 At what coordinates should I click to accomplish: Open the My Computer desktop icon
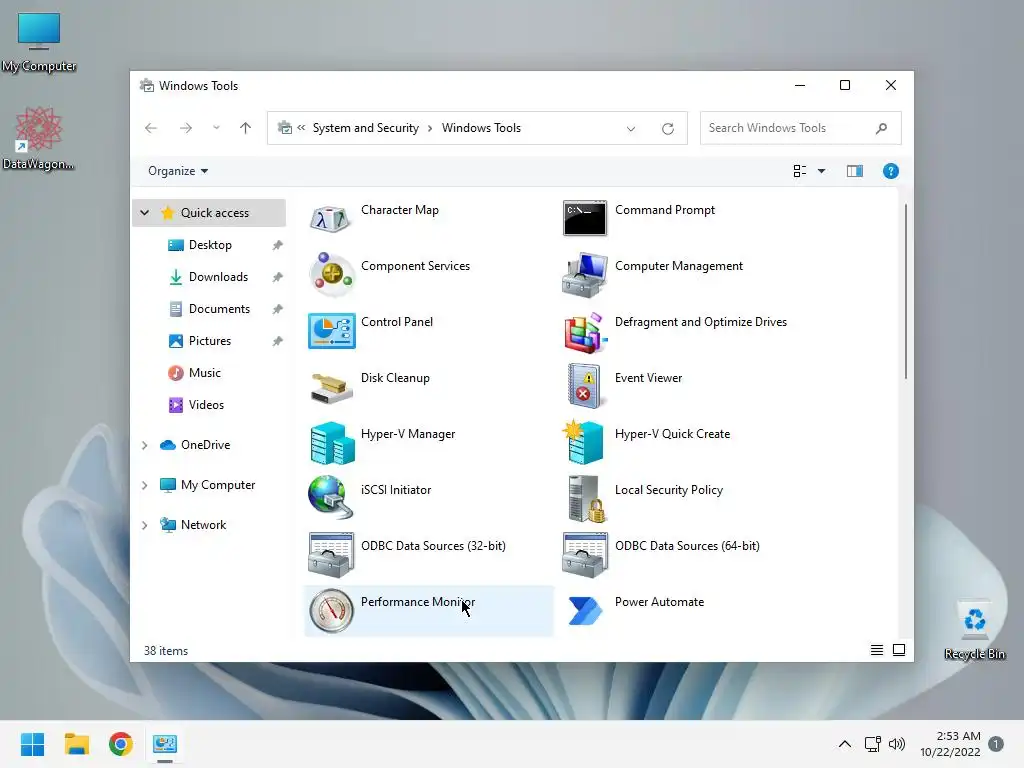click(39, 43)
